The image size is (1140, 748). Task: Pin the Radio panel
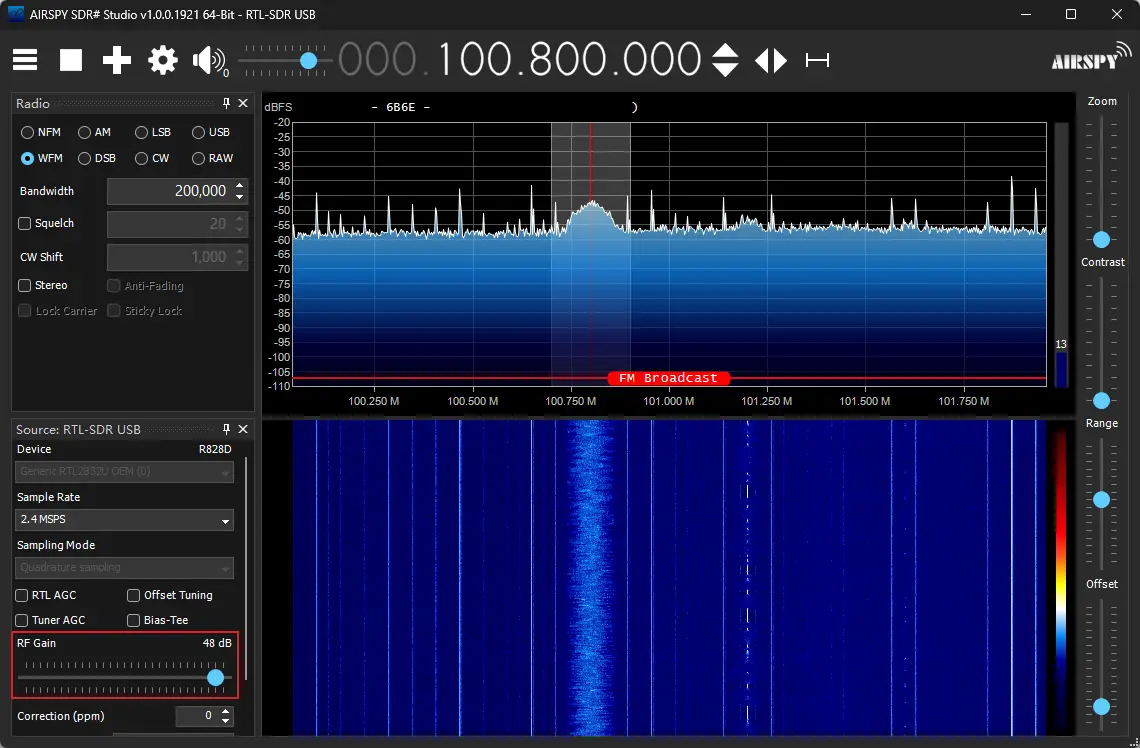click(226, 103)
